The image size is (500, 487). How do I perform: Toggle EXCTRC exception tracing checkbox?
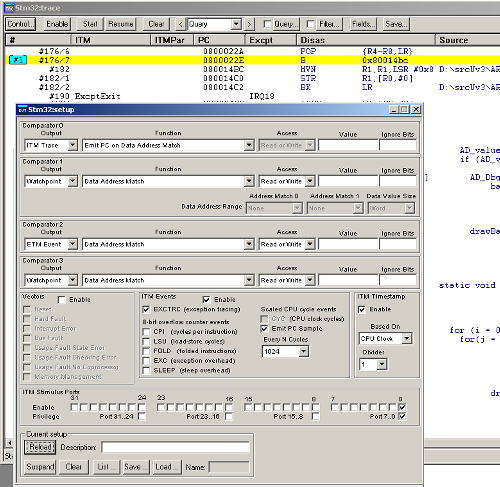[146, 309]
